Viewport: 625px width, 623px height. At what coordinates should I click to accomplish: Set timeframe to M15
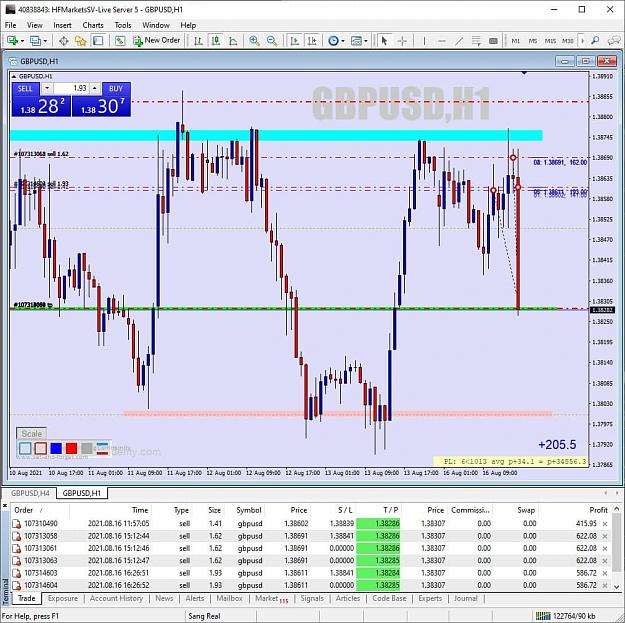(550, 41)
